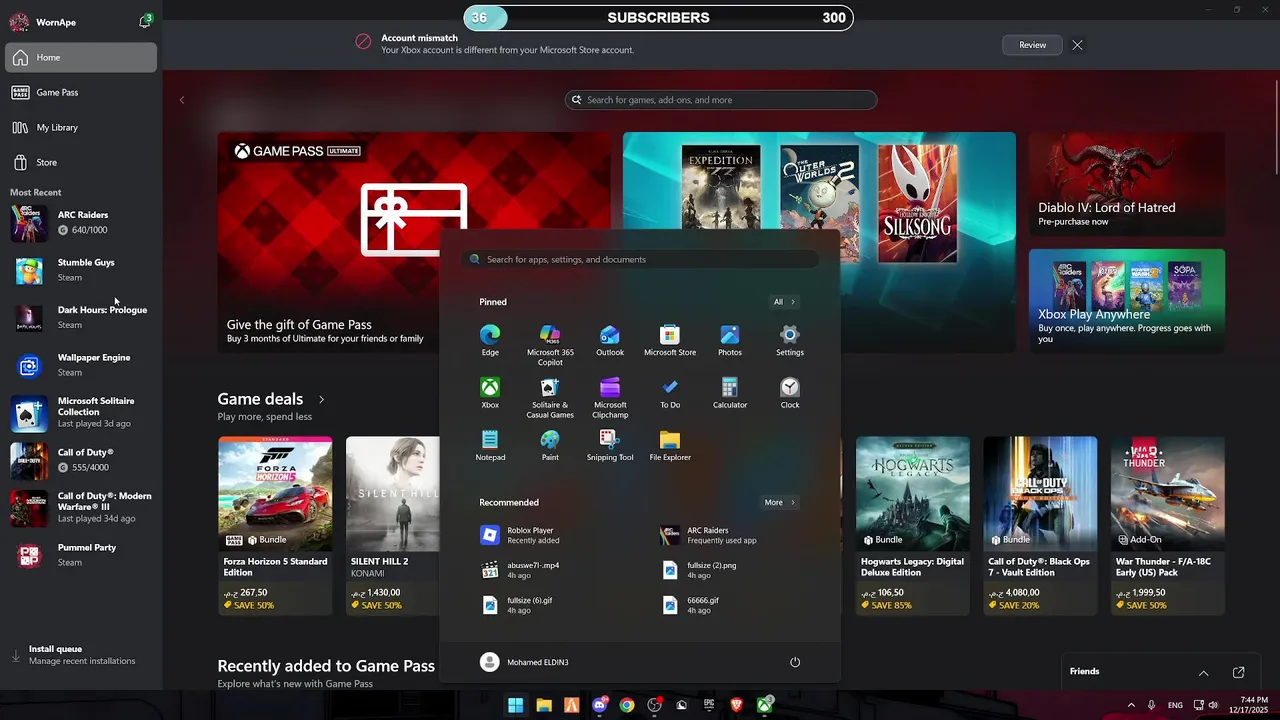Select Stumble Guys from Most Recent
Viewport: 1280px width, 720px height.
pos(81,270)
